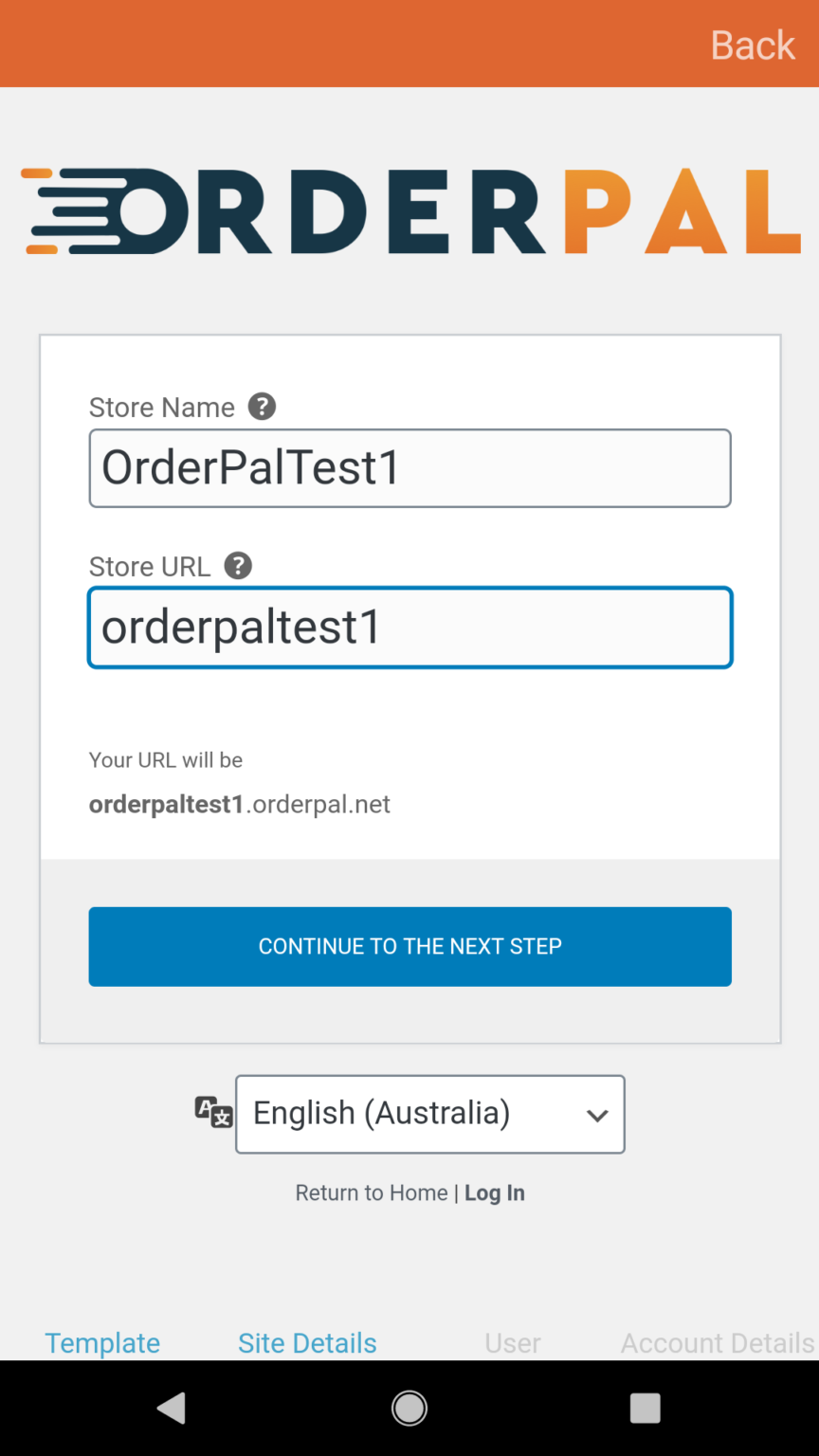Select the Account Details step tab
The image size is (819, 1456).
718,1343
